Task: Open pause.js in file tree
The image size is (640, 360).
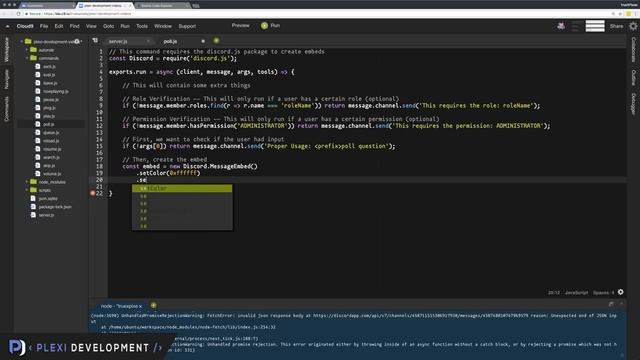Action: (x=51, y=99)
